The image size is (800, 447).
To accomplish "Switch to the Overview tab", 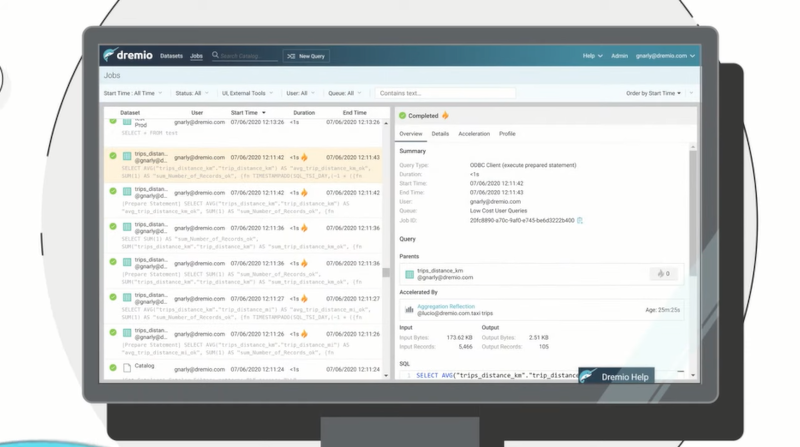I will coord(411,134).
